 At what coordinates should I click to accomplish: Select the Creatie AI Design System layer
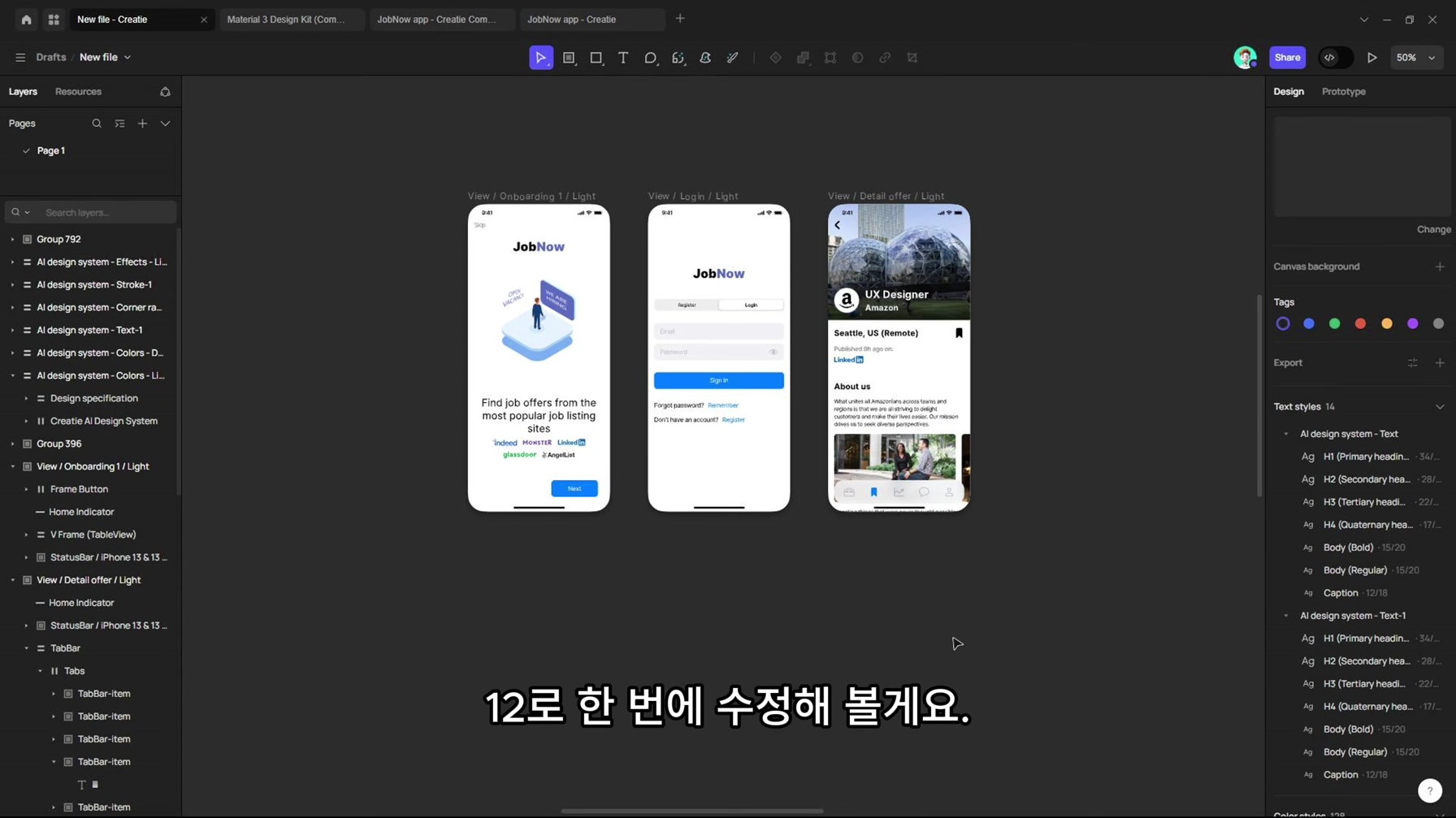point(104,422)
